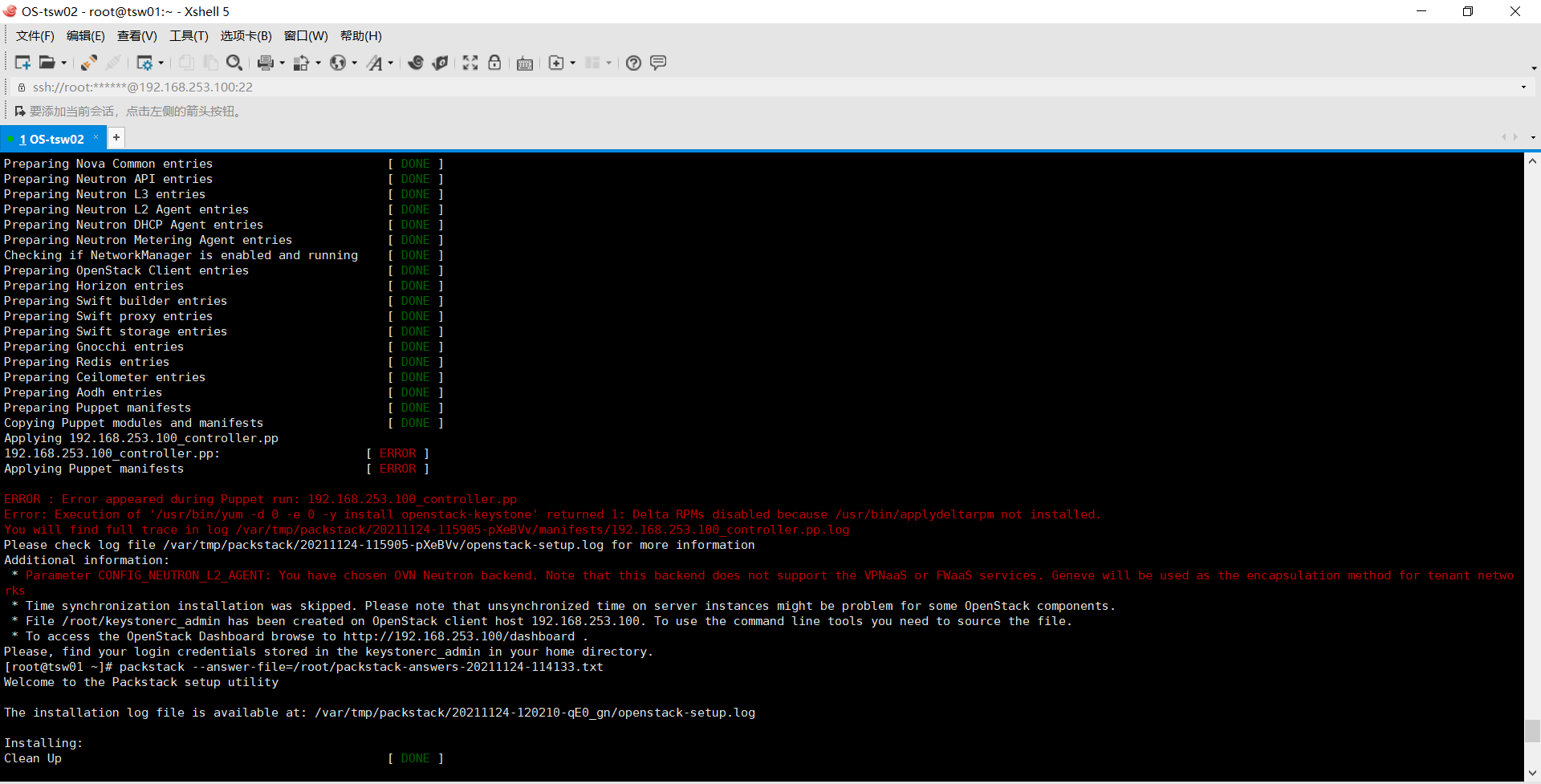This screenshot has height=784, width=1541.
Task: Open the 帮助(H) menu
Action: 361,36
